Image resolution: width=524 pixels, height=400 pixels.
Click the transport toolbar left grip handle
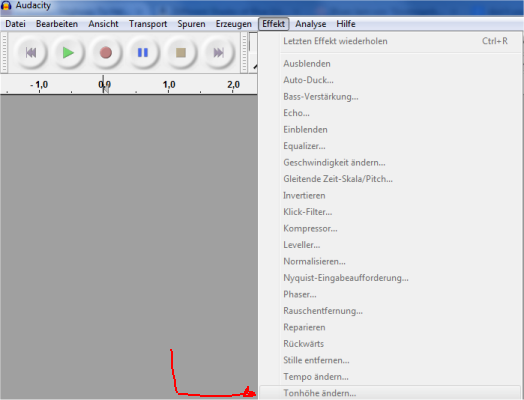tap(4, 52)
